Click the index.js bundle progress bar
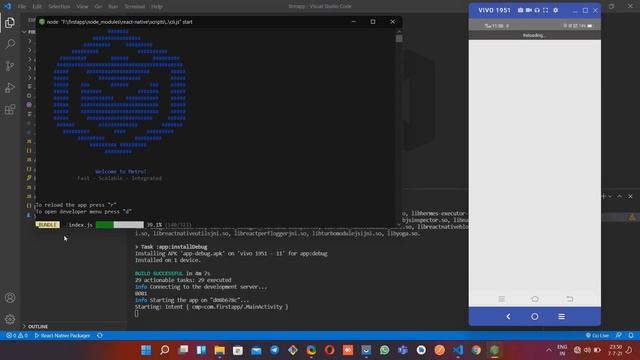Screen dimensions: 640x360 (120, 225)
